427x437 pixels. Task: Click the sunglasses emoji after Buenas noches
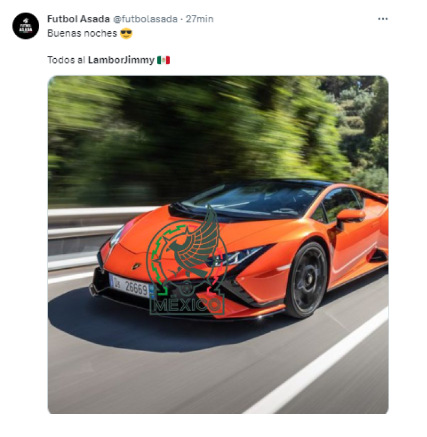click(x=126, y=34)
